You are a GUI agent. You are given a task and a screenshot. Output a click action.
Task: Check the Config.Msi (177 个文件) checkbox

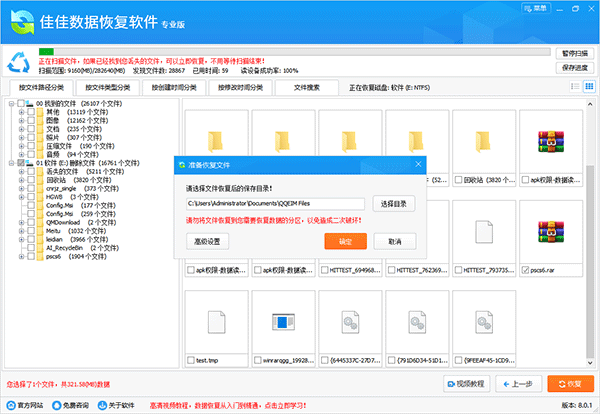click(x=31, y=205)
